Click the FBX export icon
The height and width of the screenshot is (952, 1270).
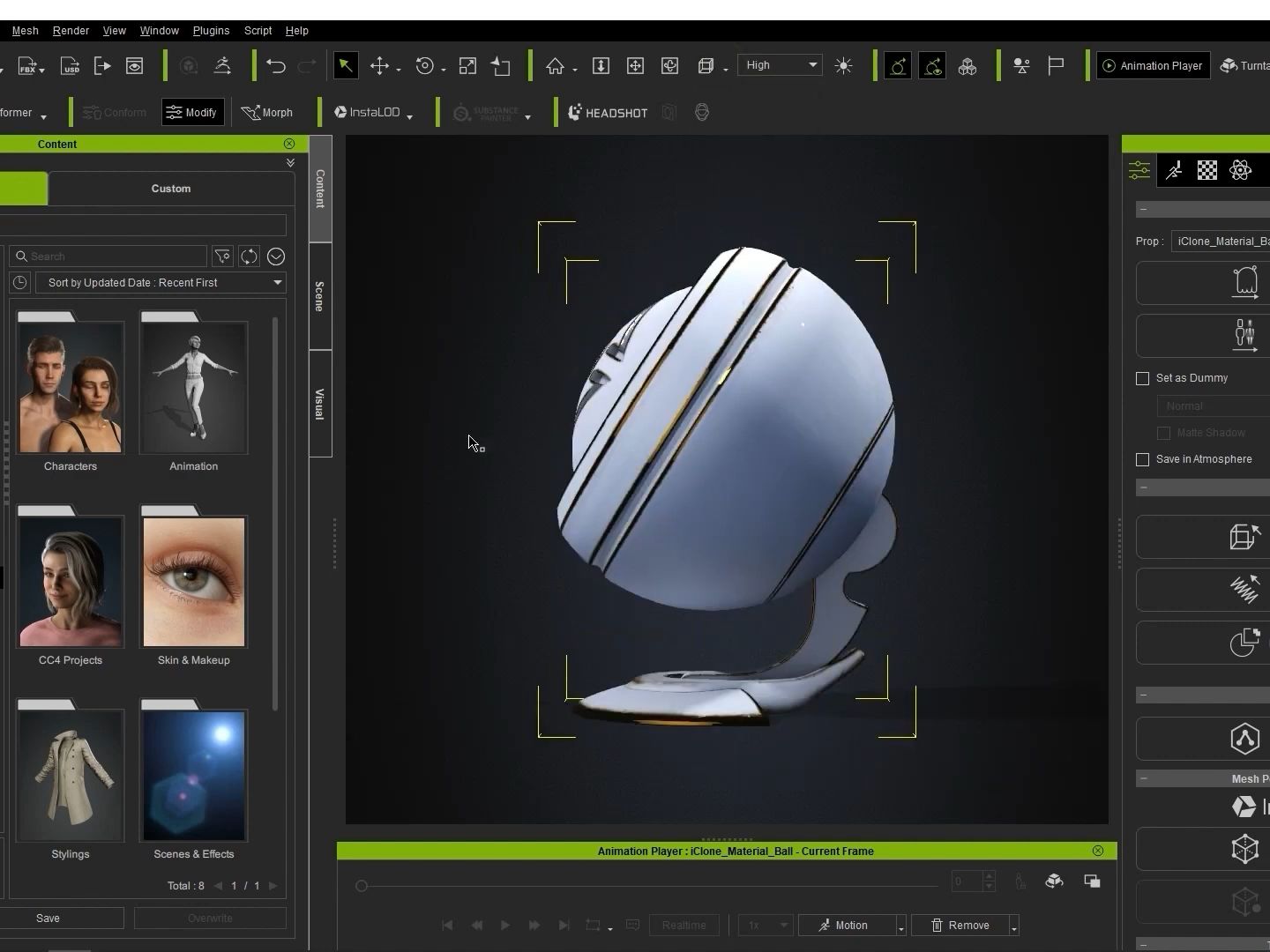(x=27, y=66)
